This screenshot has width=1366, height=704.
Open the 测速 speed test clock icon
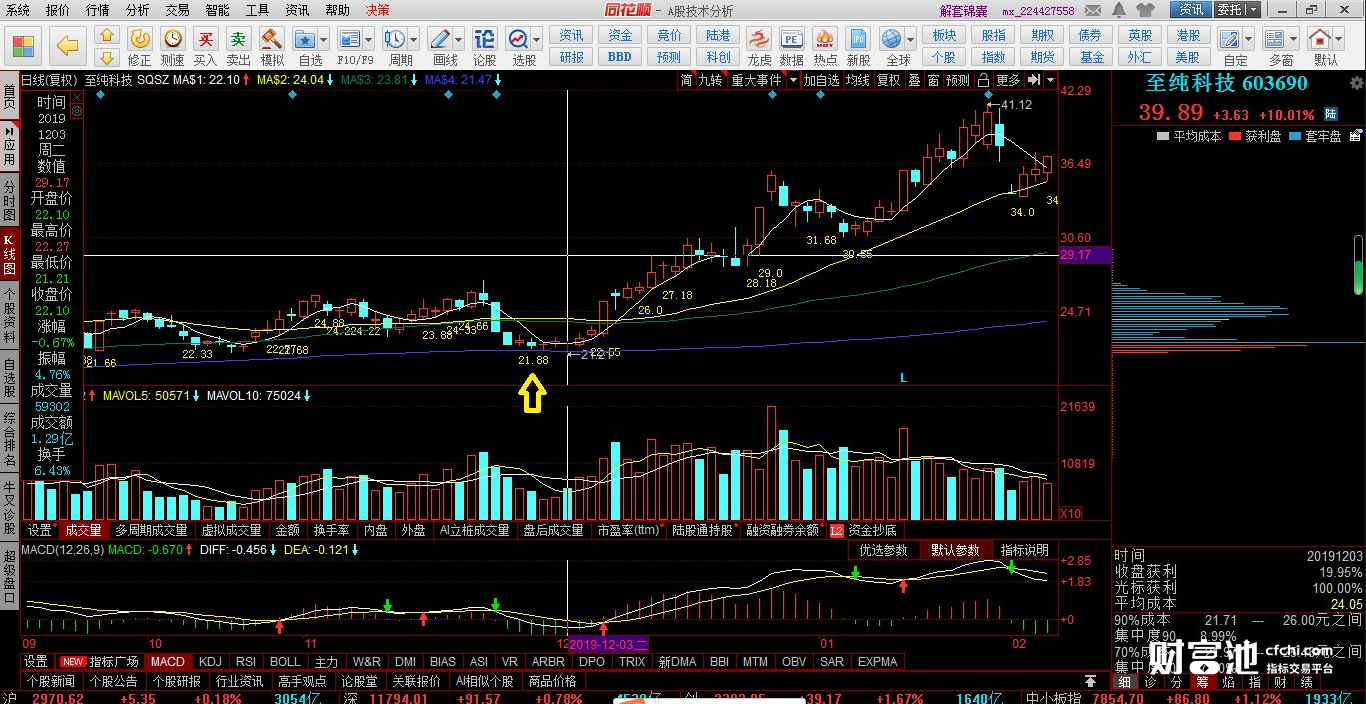(173, 39)
